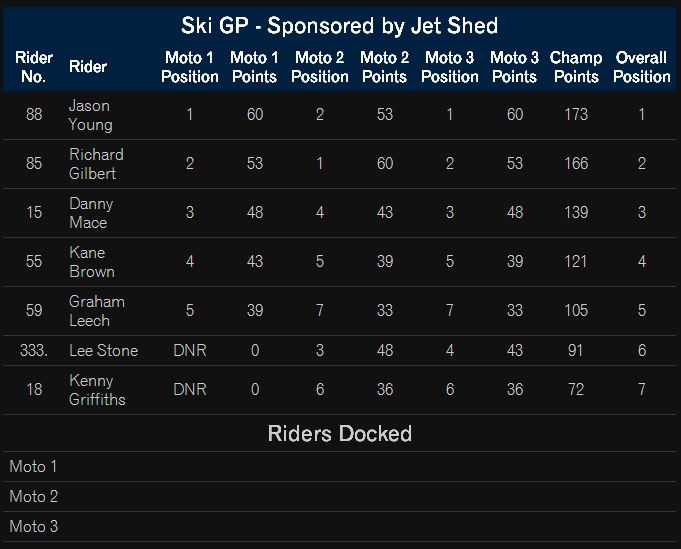Screen dimensions: 681x549
Task: Click rider name Richard Gilbert
Action: click(x=96, y=164)
